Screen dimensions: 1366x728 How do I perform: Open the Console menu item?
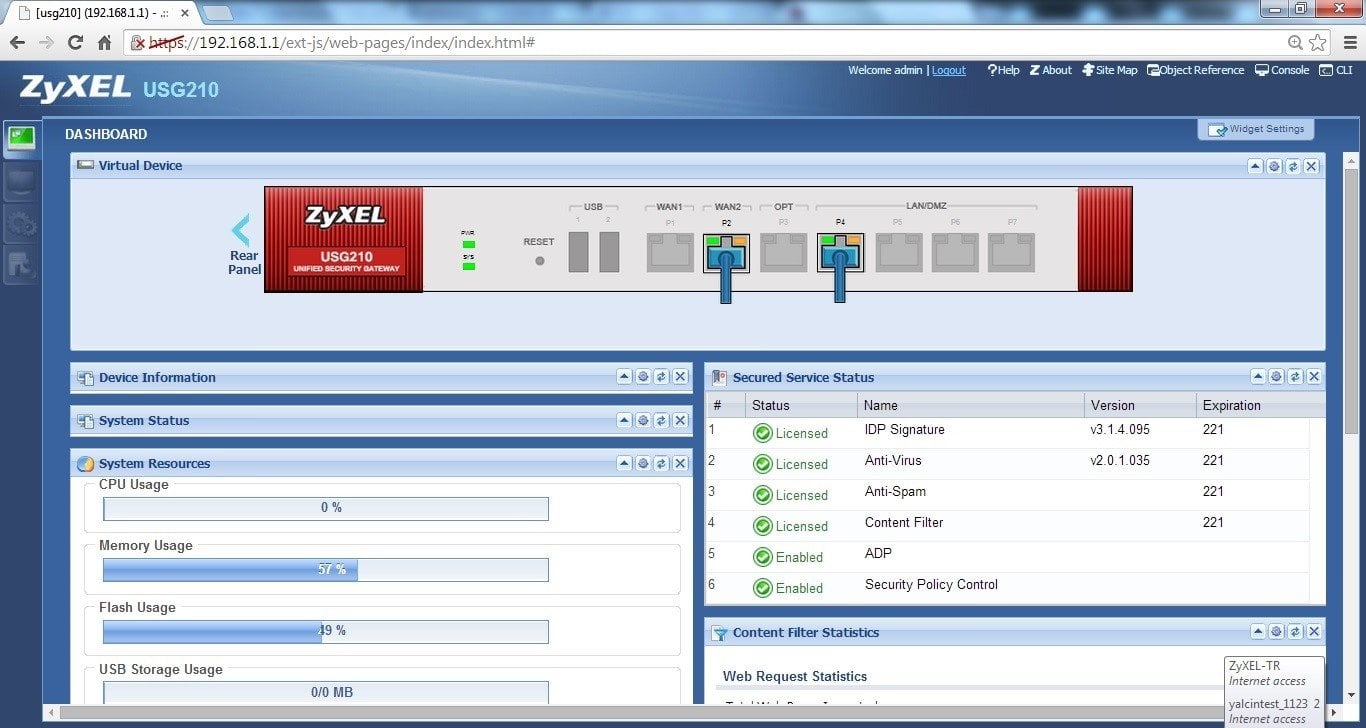[x=1282, y=70]
